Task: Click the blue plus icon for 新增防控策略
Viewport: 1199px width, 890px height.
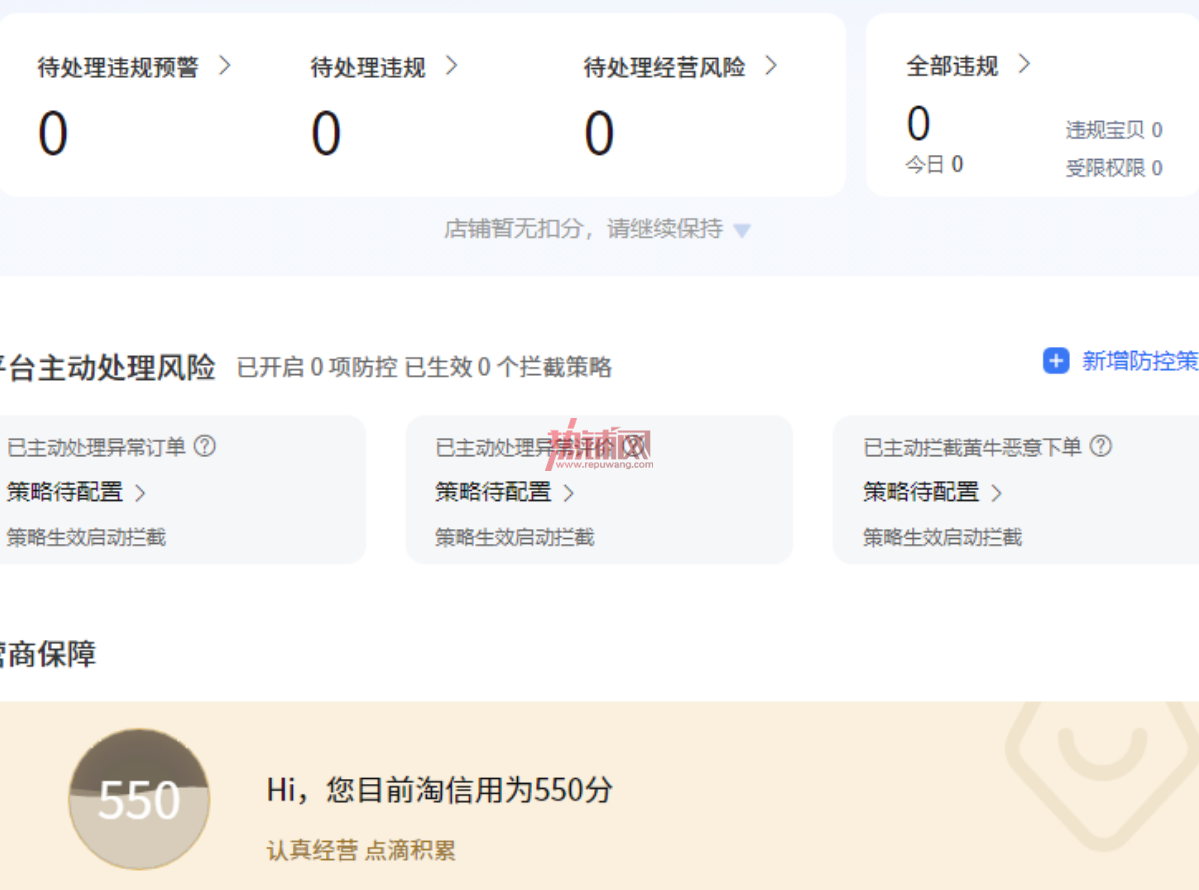Action: coord(1056,361)
